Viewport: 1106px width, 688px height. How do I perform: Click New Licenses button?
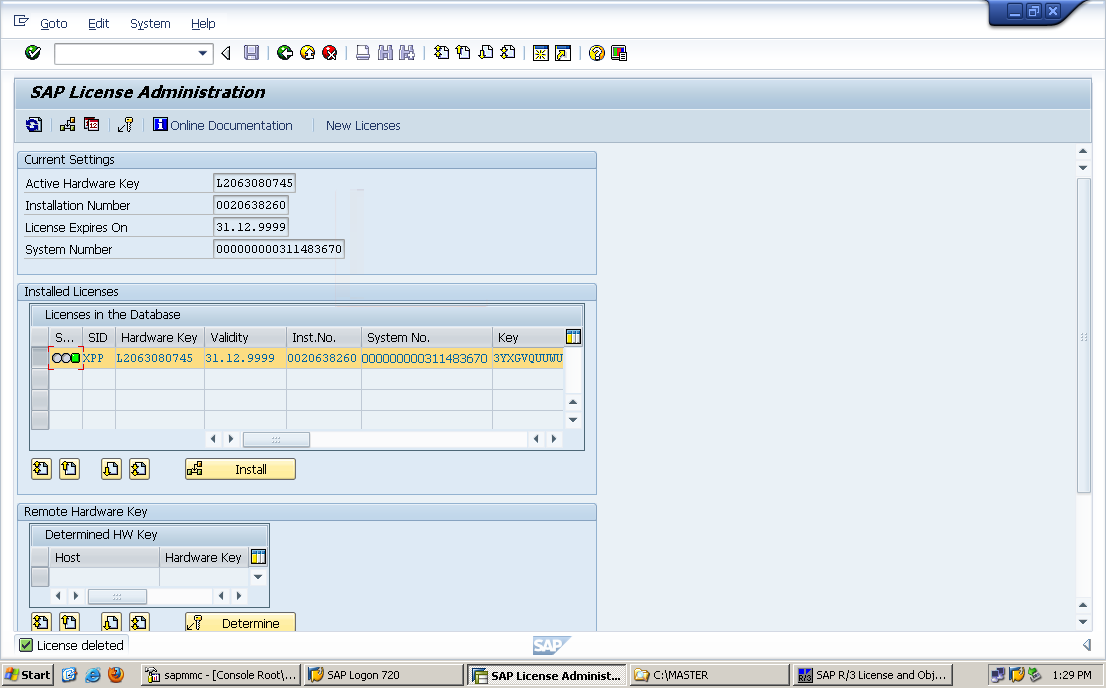click(x=363, y=125)
